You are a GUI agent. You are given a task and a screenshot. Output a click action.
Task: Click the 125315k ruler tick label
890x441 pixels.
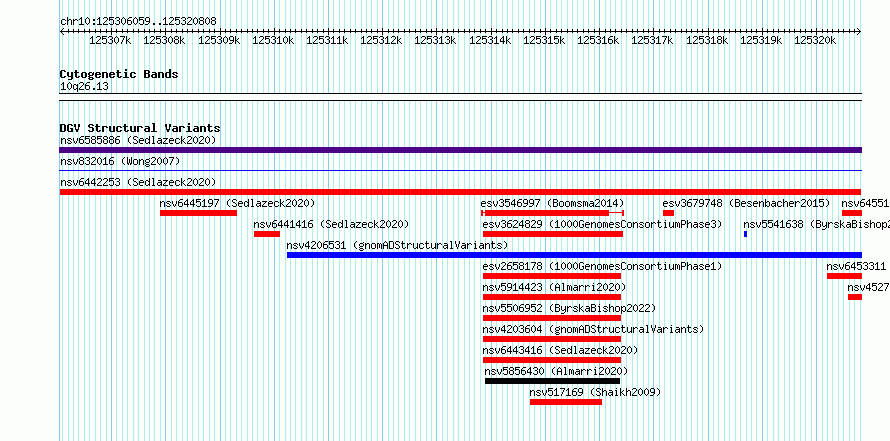pos(544,40)
